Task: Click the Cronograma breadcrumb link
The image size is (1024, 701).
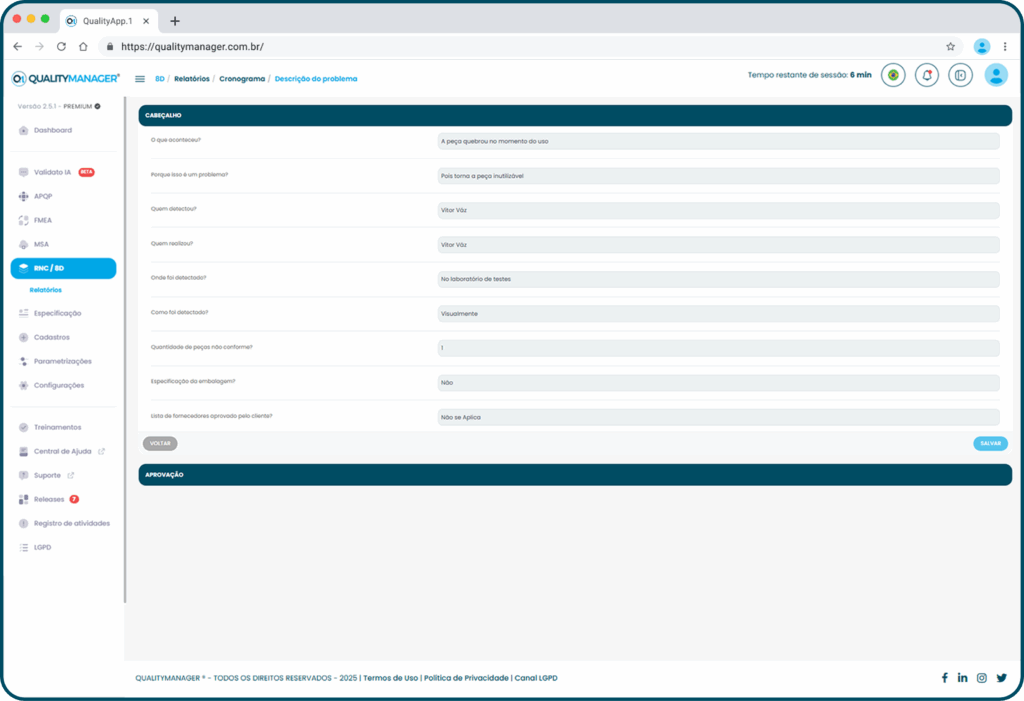Action: pyautogui.click(x=242, y=78)
